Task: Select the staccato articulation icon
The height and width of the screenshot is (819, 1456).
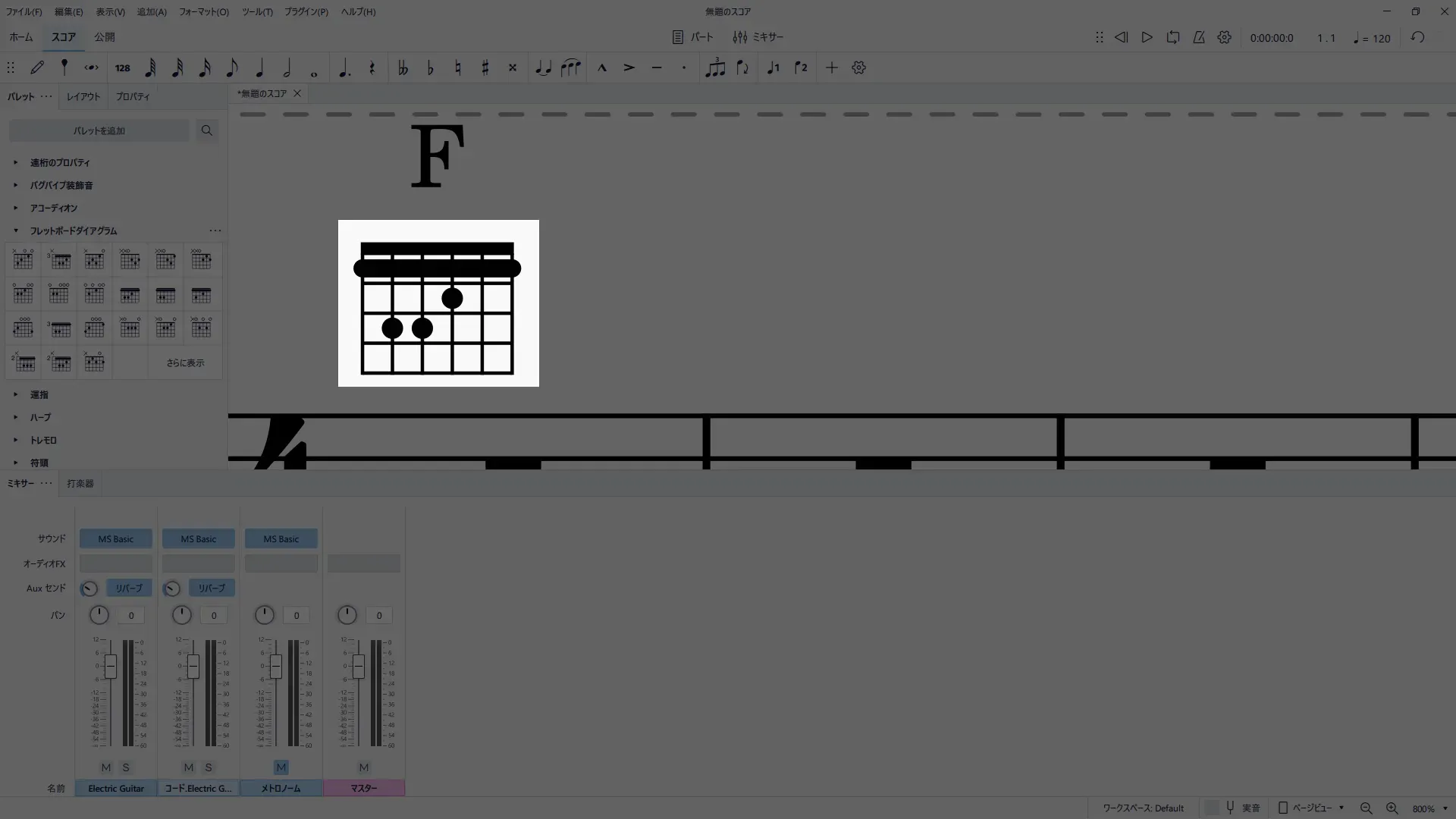Action: pos(684,67)
